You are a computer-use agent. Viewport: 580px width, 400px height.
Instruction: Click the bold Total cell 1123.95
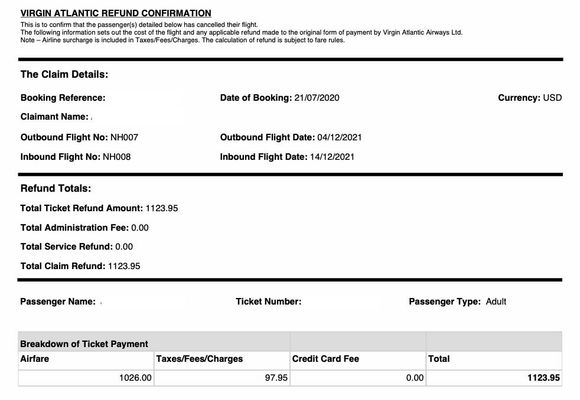pyautogui.click(x=494, y=378)
